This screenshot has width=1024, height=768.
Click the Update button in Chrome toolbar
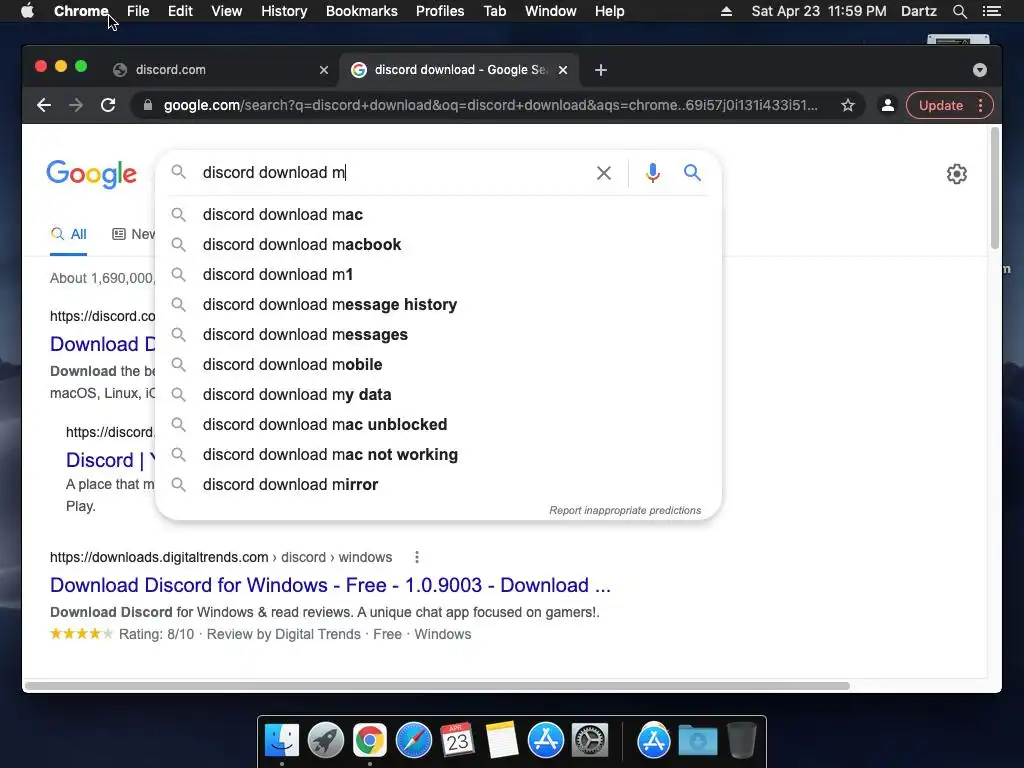[x=940, y=105]
